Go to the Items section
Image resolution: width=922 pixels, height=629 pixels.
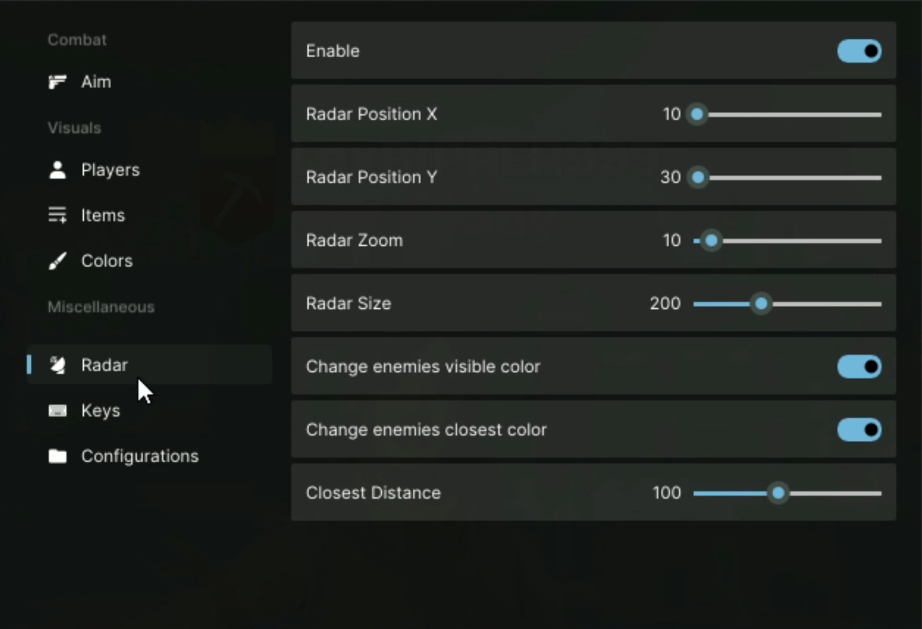(103, 215)
